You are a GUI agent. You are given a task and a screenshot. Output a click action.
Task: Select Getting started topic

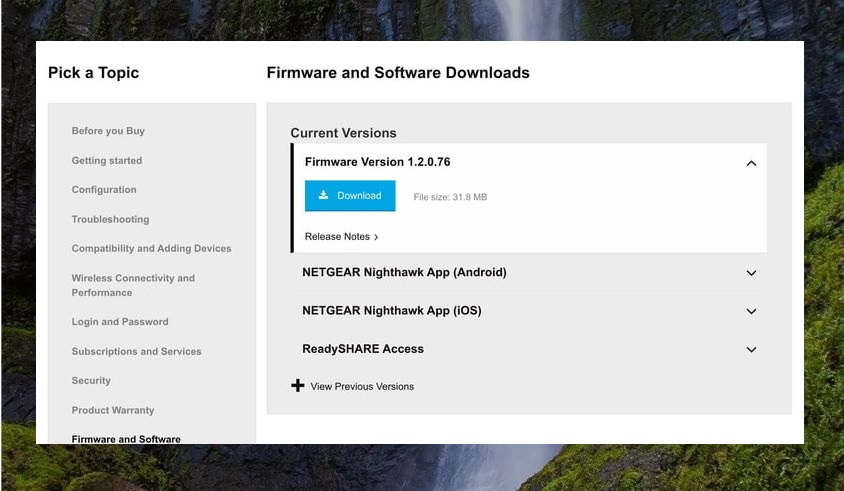coord(107,160)
